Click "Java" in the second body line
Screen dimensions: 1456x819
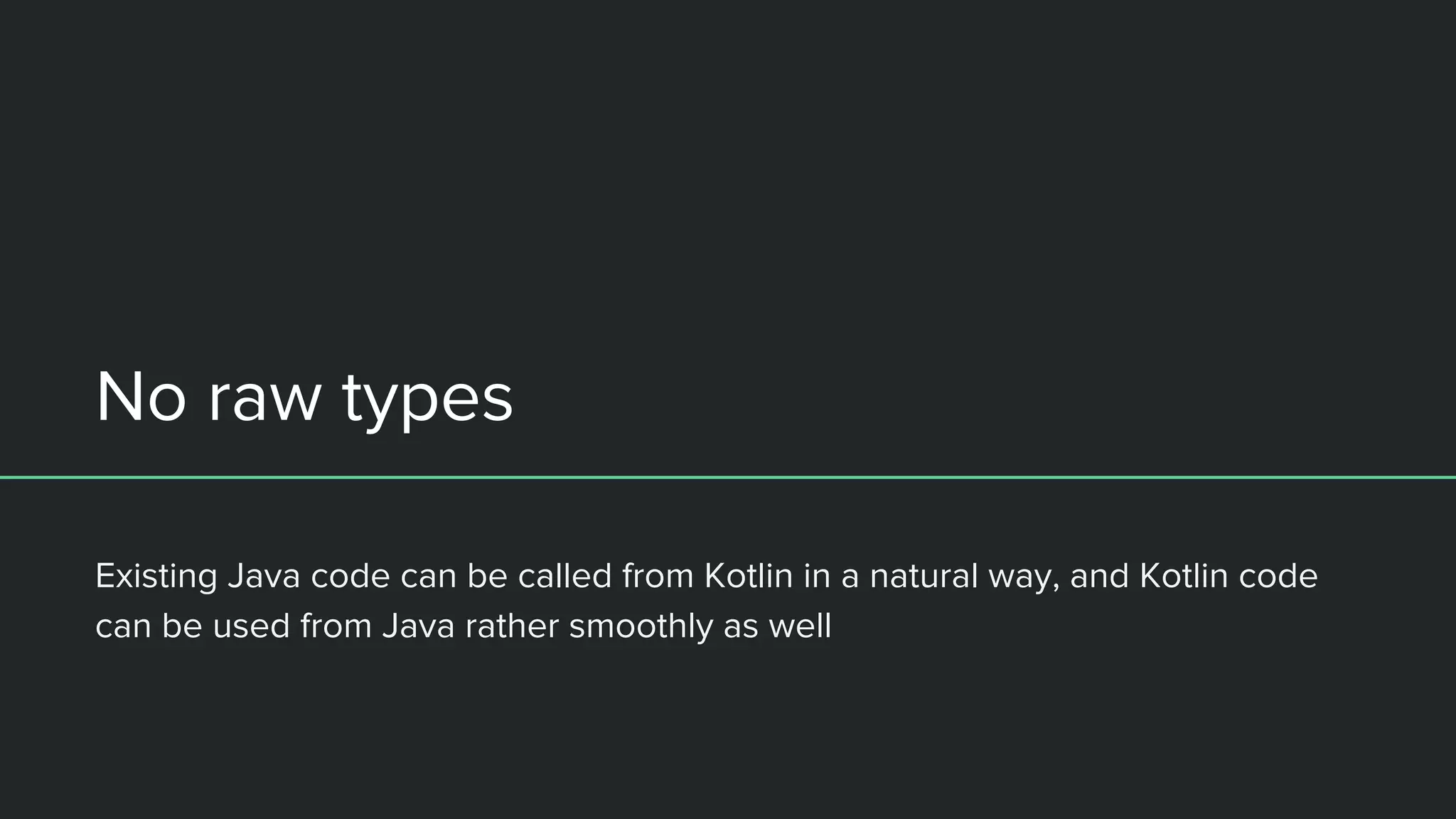[418, 626]
